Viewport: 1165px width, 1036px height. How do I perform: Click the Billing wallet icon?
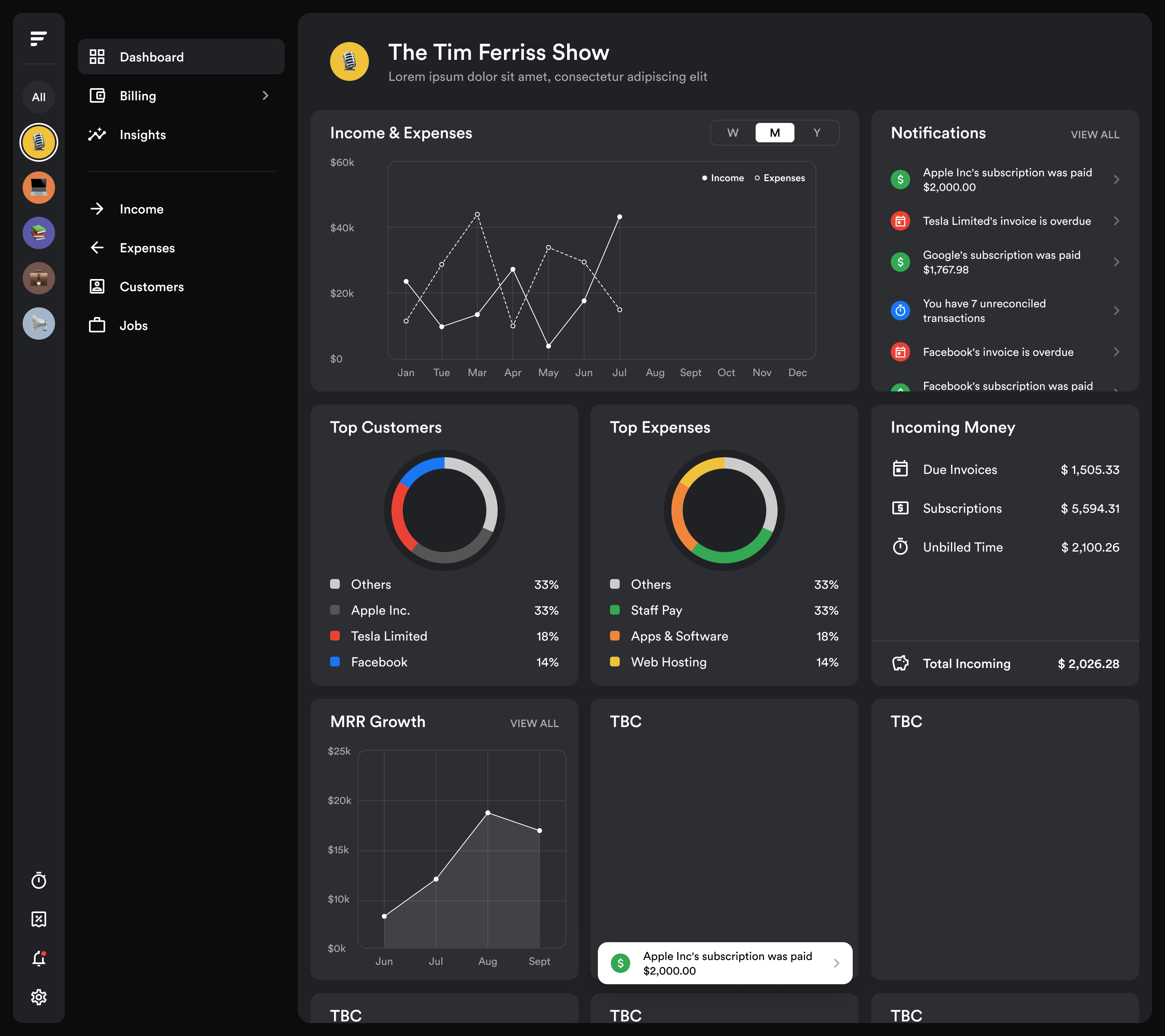(97, 95)
